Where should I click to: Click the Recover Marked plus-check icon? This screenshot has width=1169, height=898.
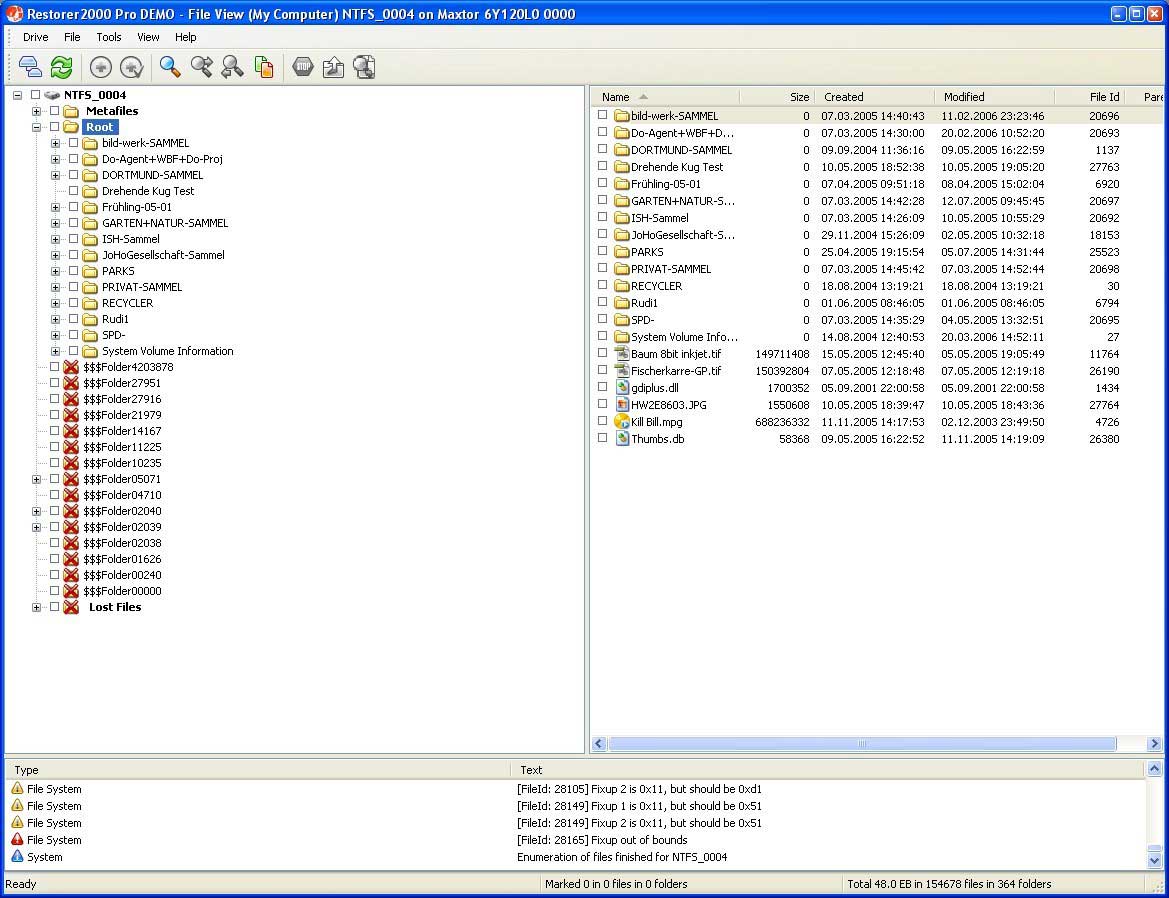[132, 67]
